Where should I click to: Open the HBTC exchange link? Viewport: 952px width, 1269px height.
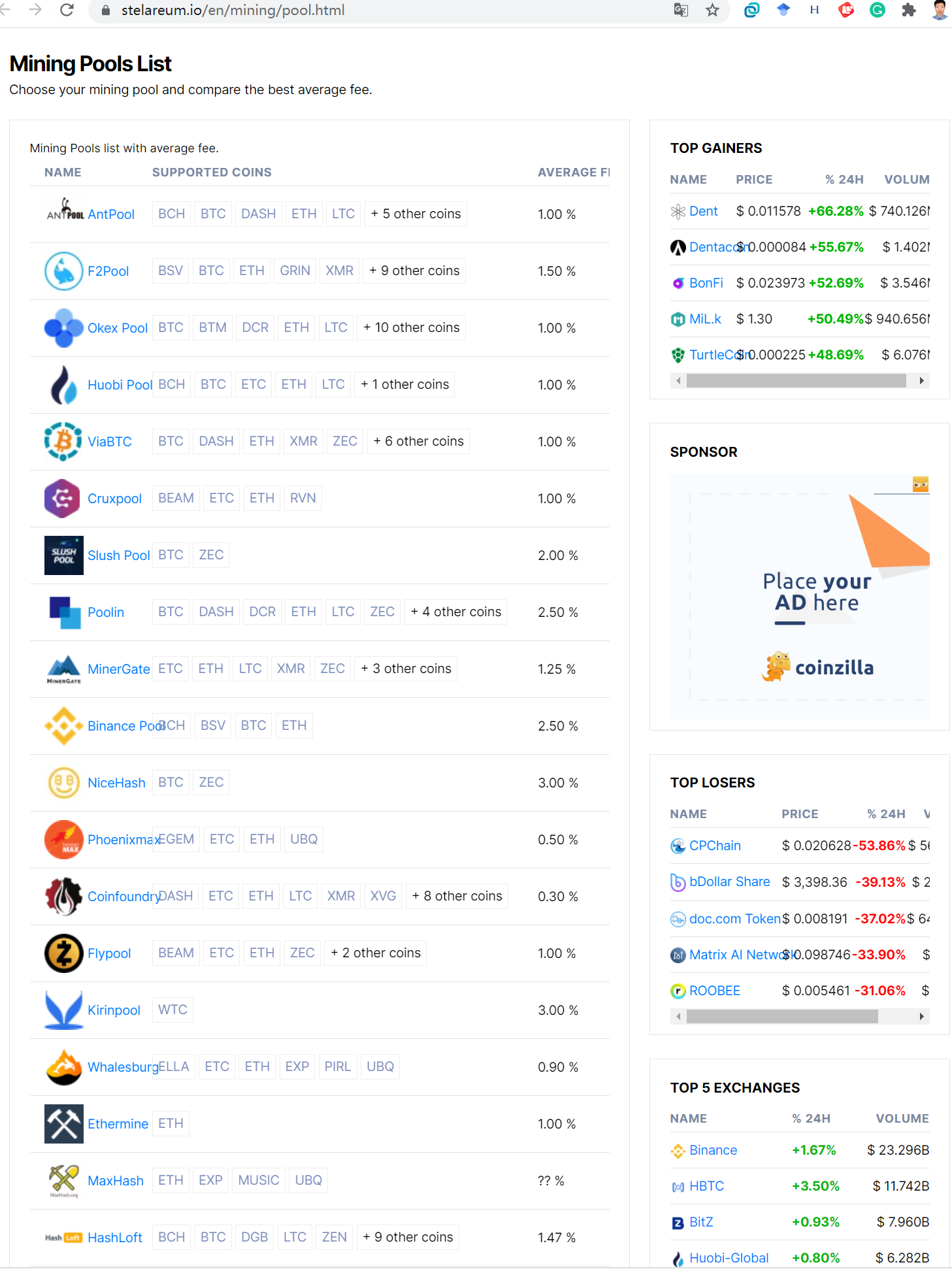click(707, 1186)
